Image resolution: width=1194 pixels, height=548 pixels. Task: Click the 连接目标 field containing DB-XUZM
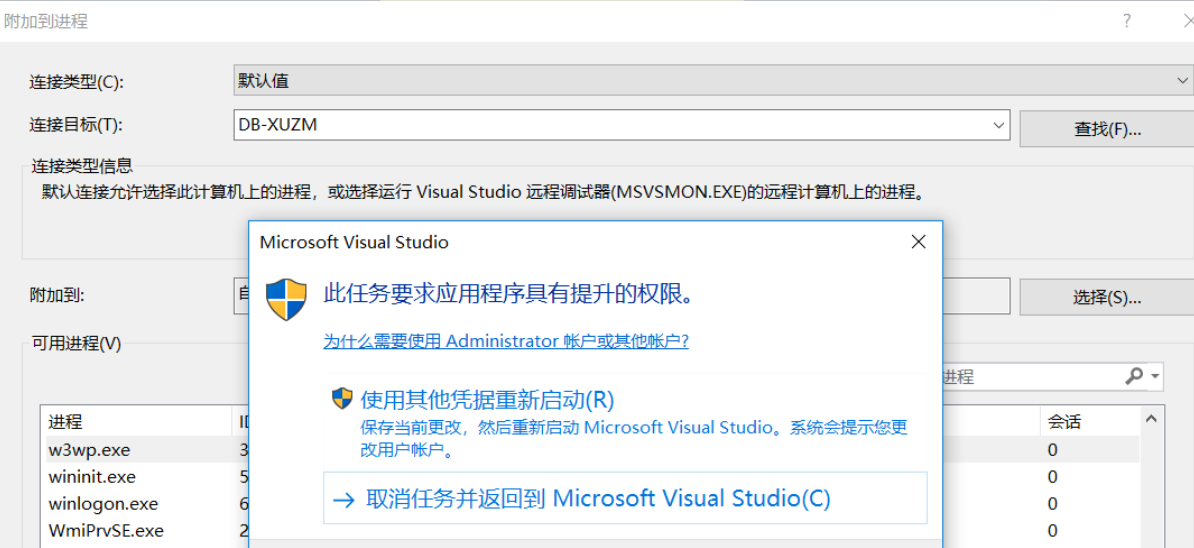(621, 126)
